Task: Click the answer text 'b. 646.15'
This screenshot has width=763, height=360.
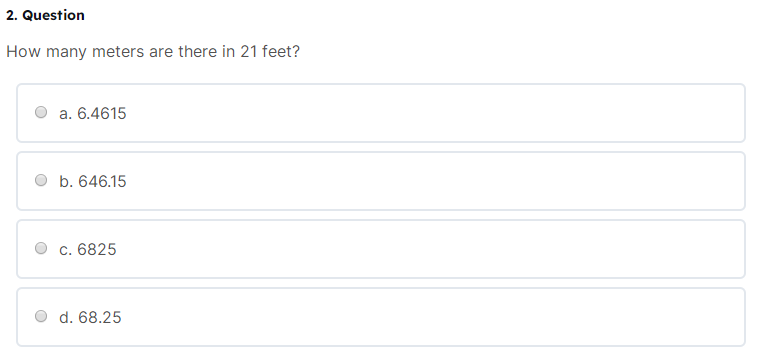Action: pyautogui.click(x=92, y=181)
